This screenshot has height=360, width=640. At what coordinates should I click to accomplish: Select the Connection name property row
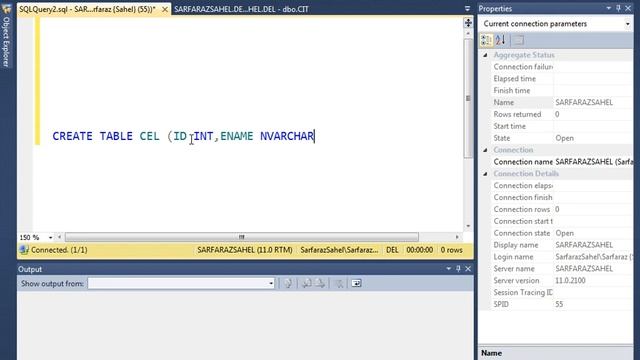coord(562,162)
